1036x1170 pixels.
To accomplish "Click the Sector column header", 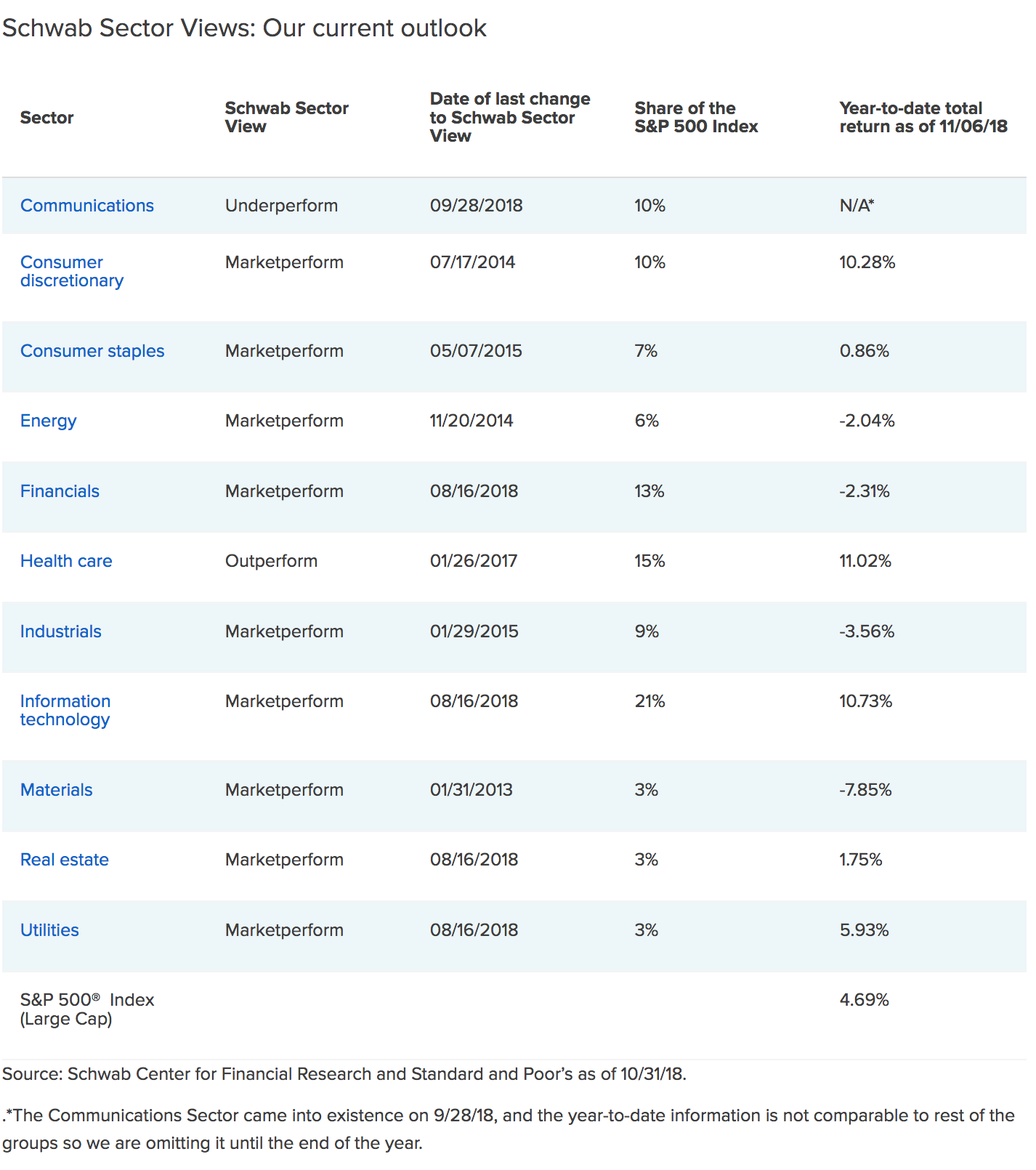I will click(x=47, y=118).
